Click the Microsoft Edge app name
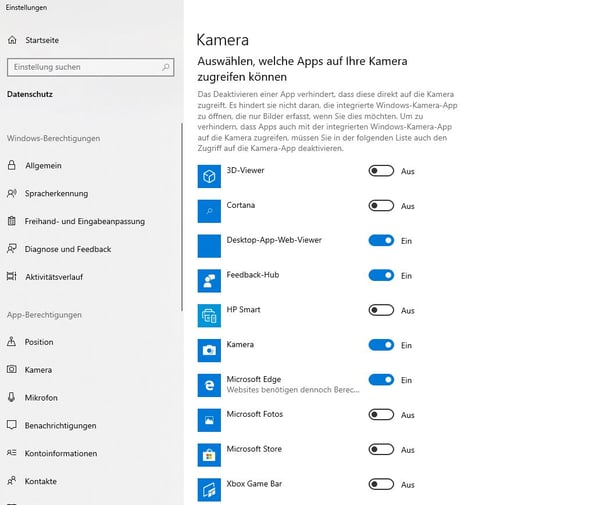The width and height of the screenshot is (600, 505). click(254, 379)
